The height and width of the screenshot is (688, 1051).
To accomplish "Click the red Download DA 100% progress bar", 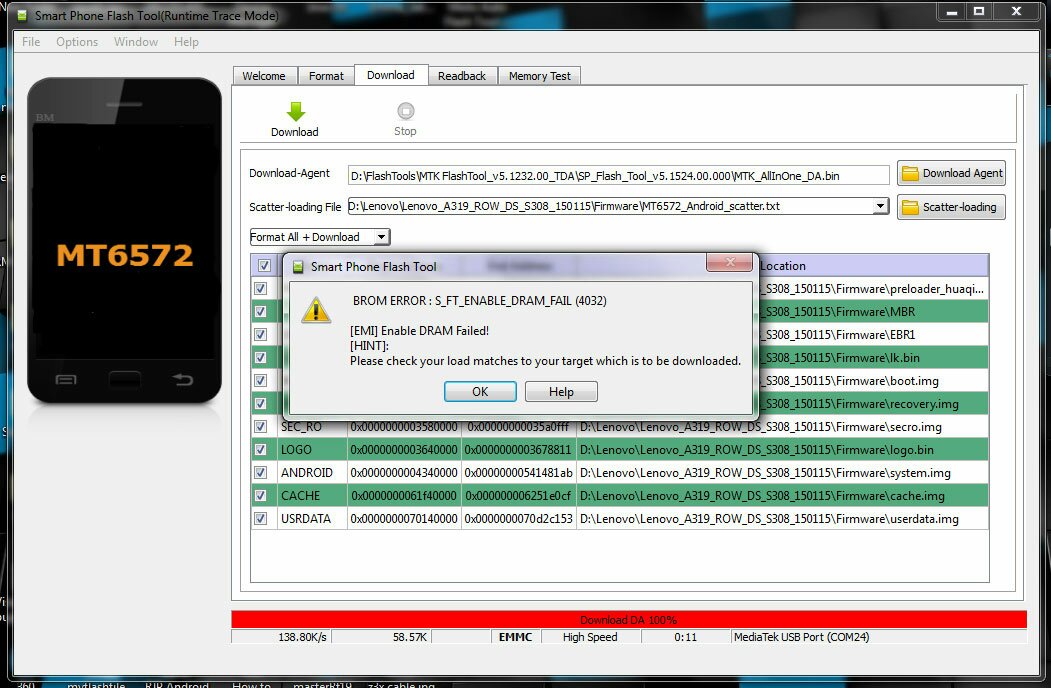I will (629, 620).
